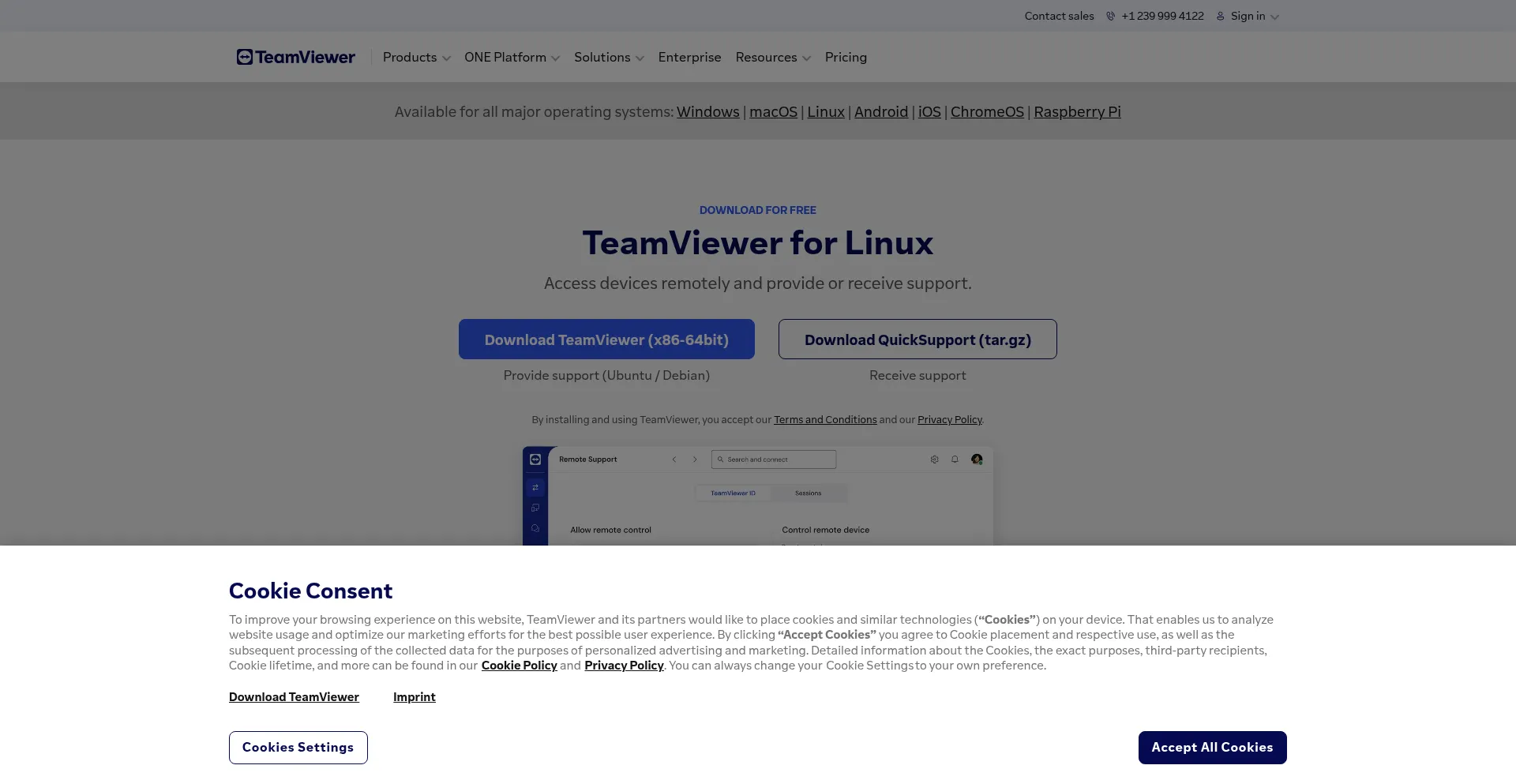
Task: Click the Cookie Consent heading
Action: pyautogui.click(x=310, y=591)
